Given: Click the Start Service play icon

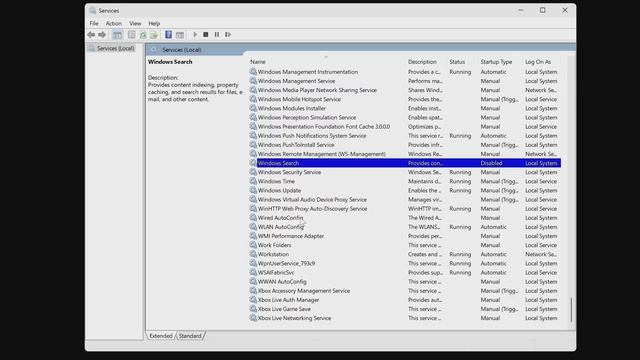Looking at the screenshot, I should point(195,35).
